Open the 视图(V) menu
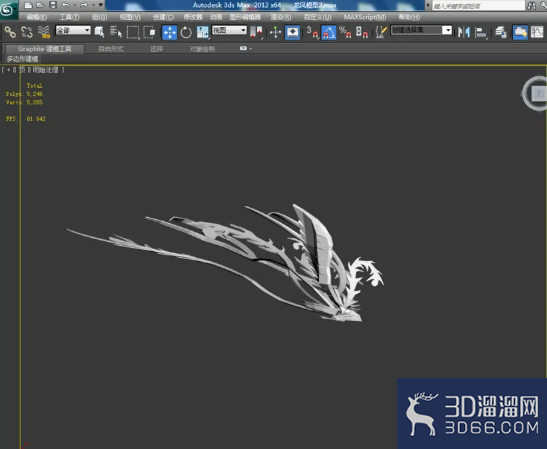547x449 pixels. [x=130, y=17]
